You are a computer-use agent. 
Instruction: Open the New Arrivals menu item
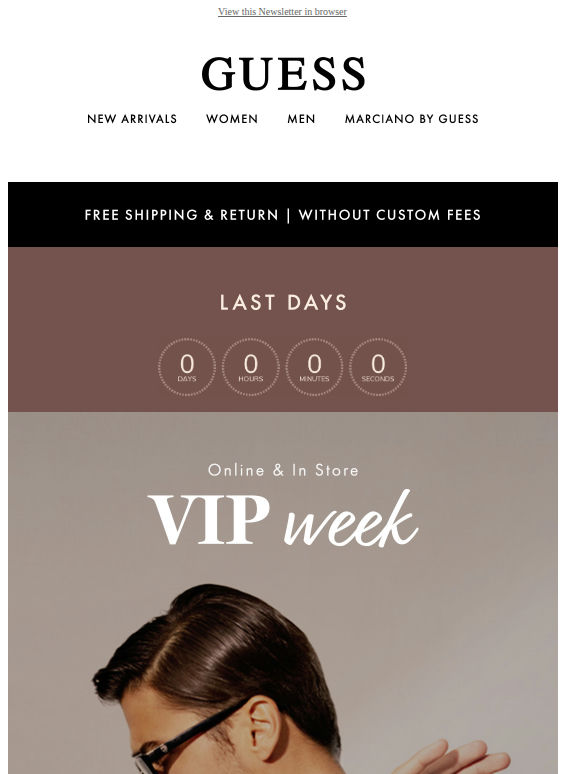(x=132, y=119)
